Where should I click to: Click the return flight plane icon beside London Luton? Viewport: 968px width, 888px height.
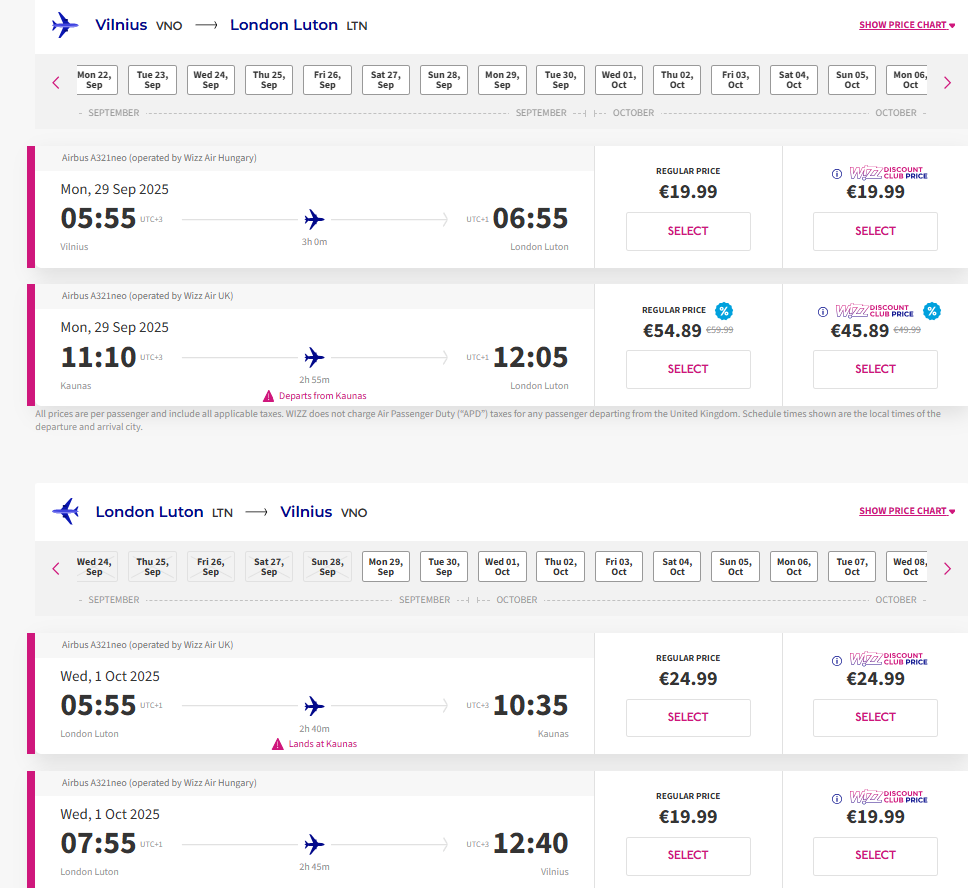tap(65, 511)
